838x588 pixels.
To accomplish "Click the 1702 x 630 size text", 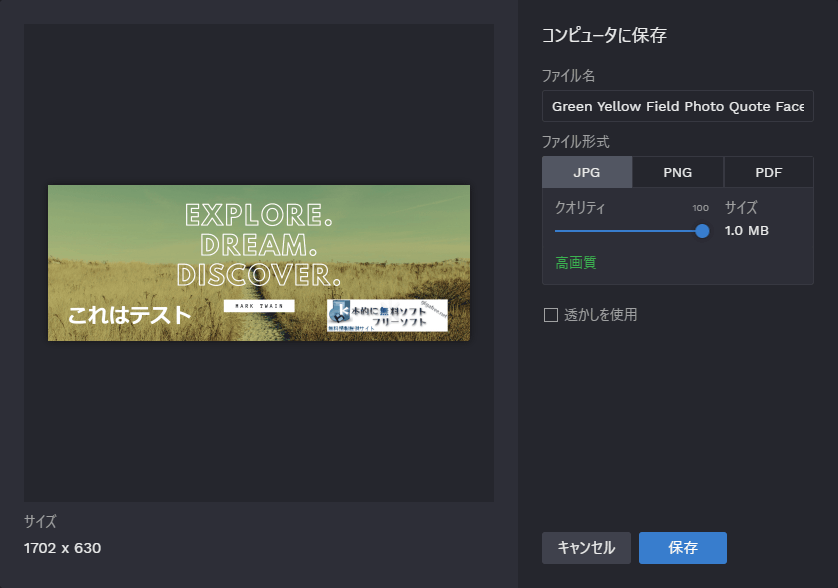I will (x=63, y=548).
